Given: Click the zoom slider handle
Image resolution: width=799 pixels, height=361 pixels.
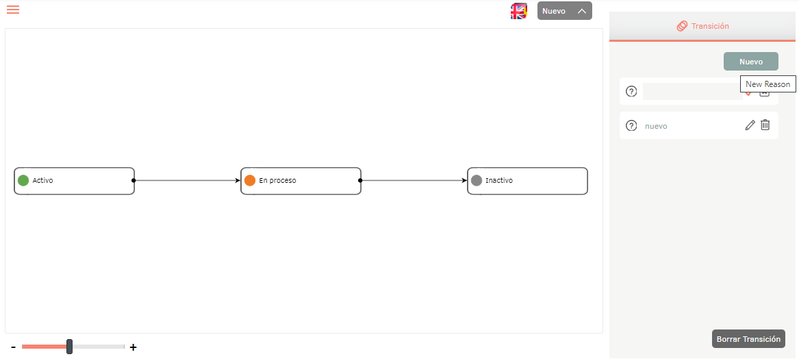Looking at the screenshot, I should 69,347.
